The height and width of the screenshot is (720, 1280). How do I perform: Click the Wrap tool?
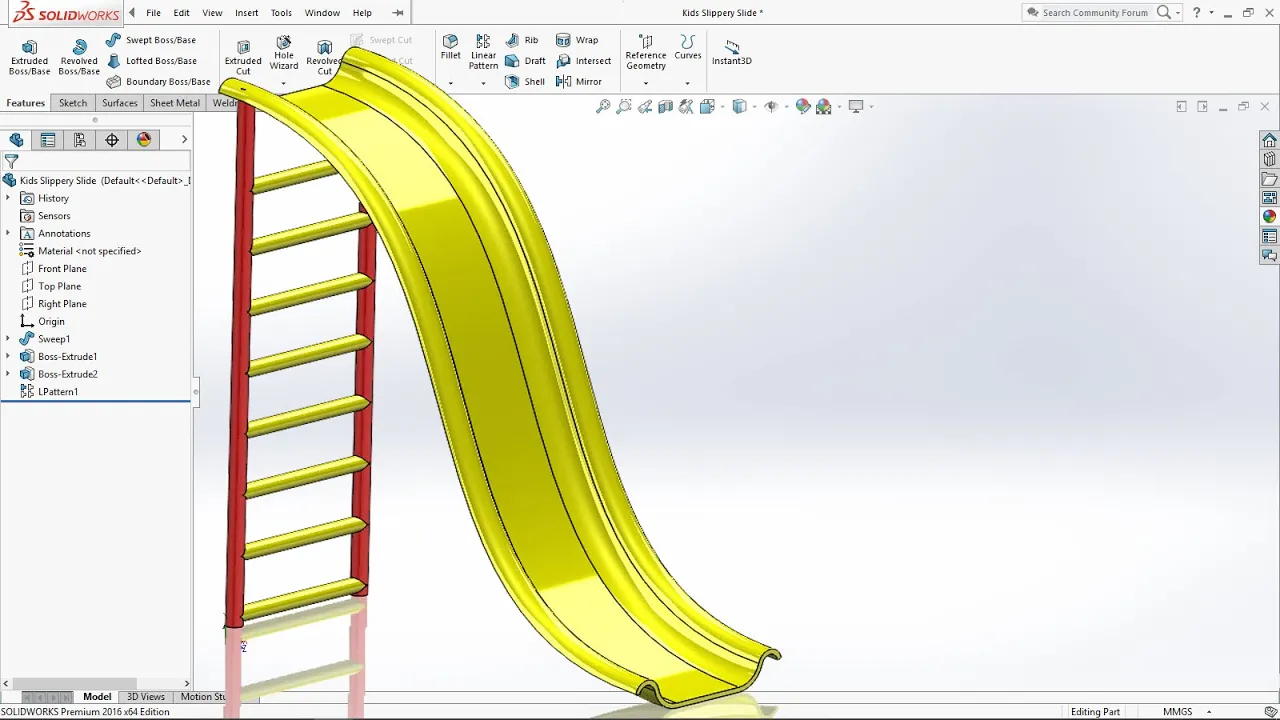click(577, 40)
